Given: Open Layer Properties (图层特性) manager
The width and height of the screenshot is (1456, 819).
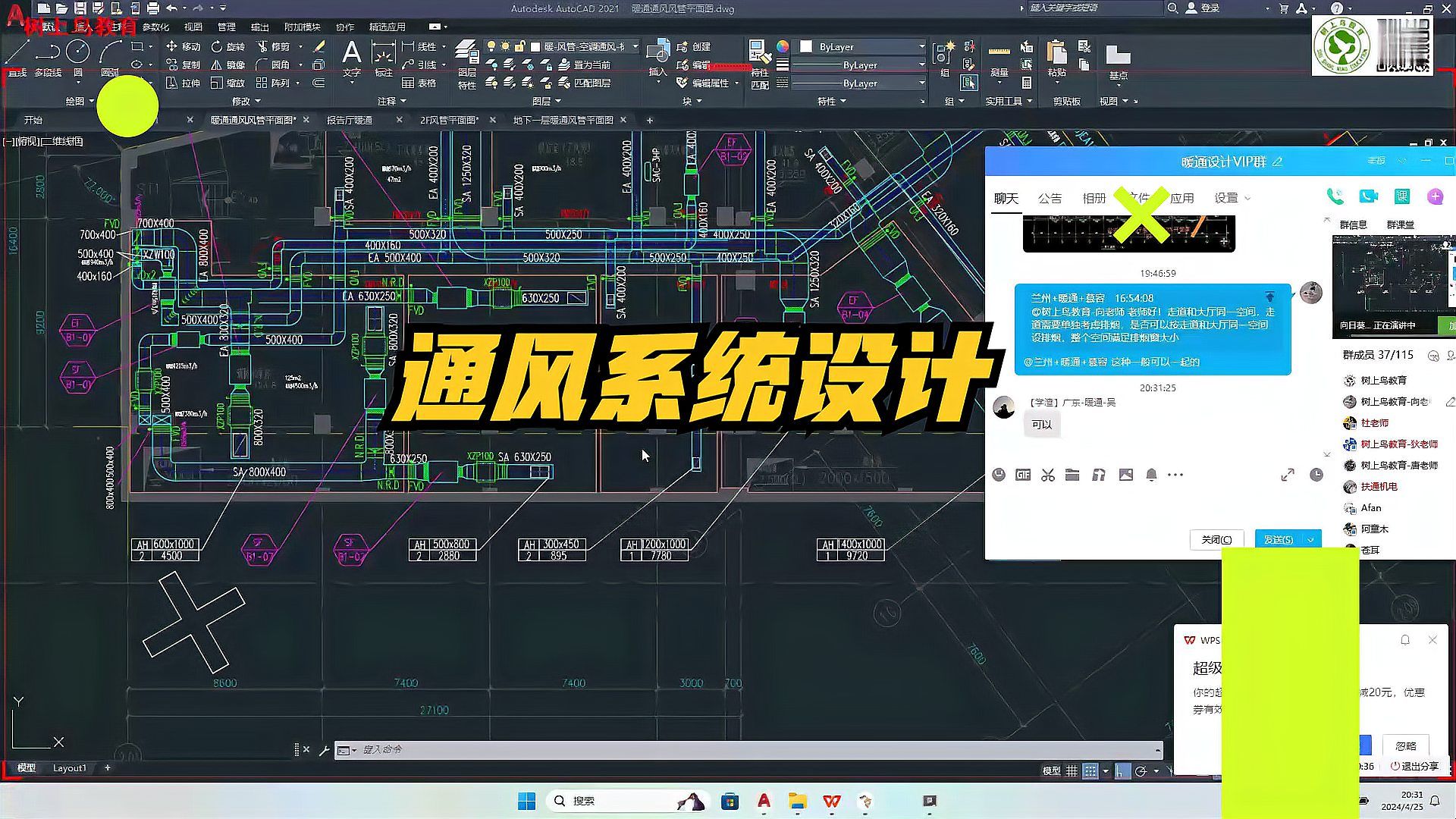Looking at the screenshot, I should (x=466, y=64).
